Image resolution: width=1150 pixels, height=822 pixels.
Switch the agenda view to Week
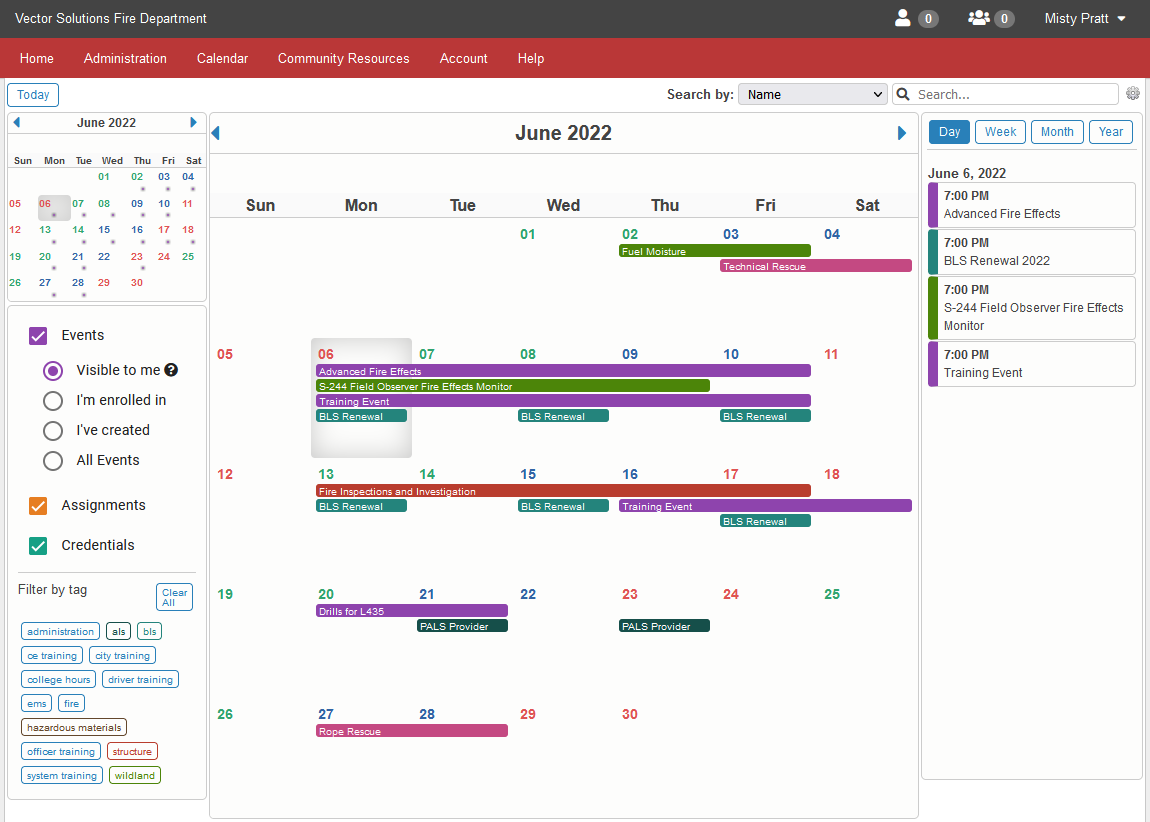[1000, 131]
